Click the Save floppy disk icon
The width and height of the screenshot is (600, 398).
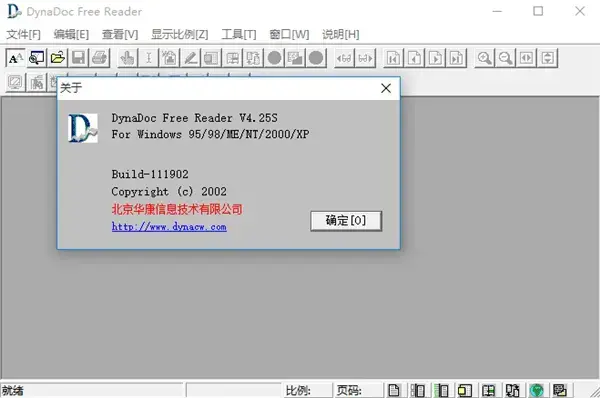coord(79,58)
